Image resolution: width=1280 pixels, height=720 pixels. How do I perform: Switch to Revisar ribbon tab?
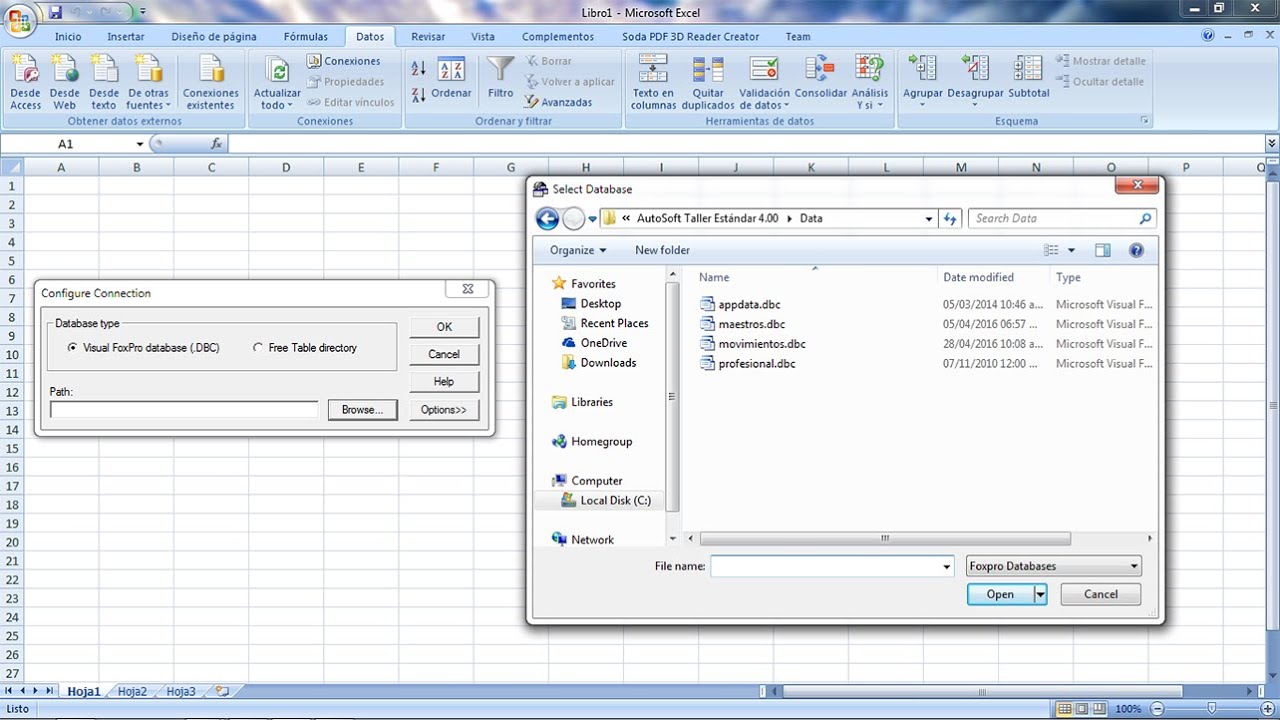pos(428,36)
